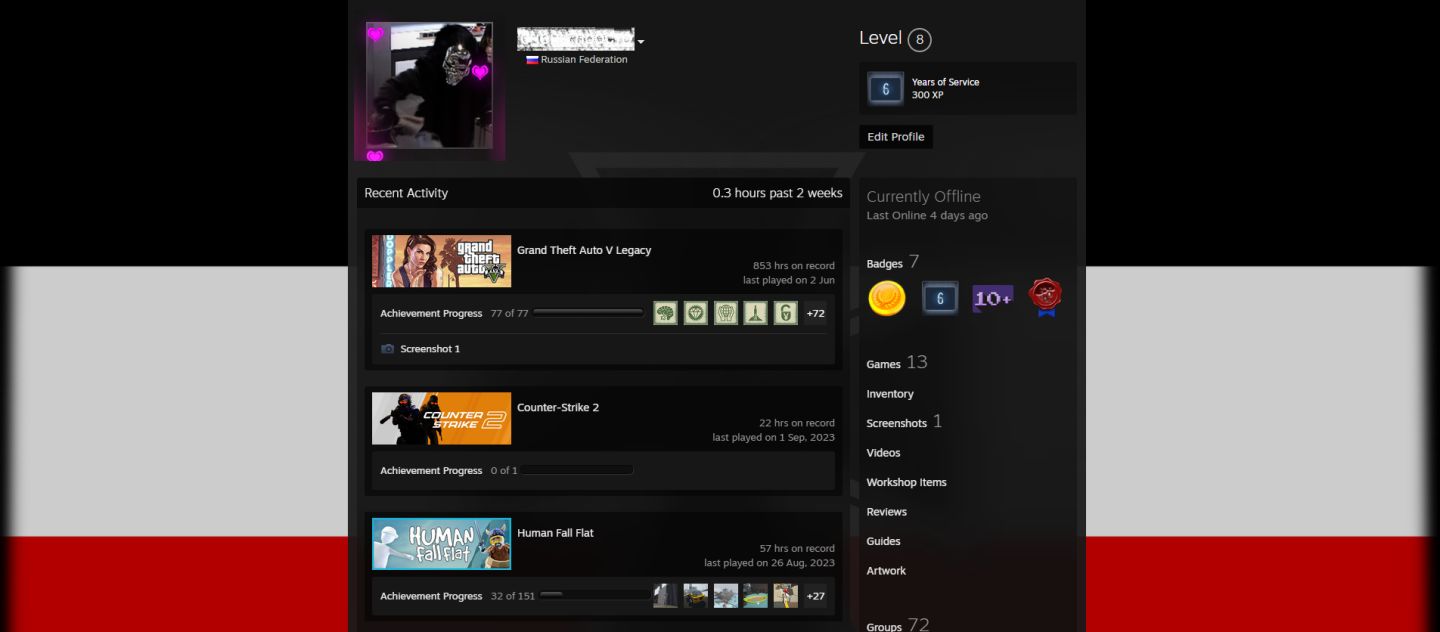
Task: View the second GTA V achievement icon
Action: [695, 313]
